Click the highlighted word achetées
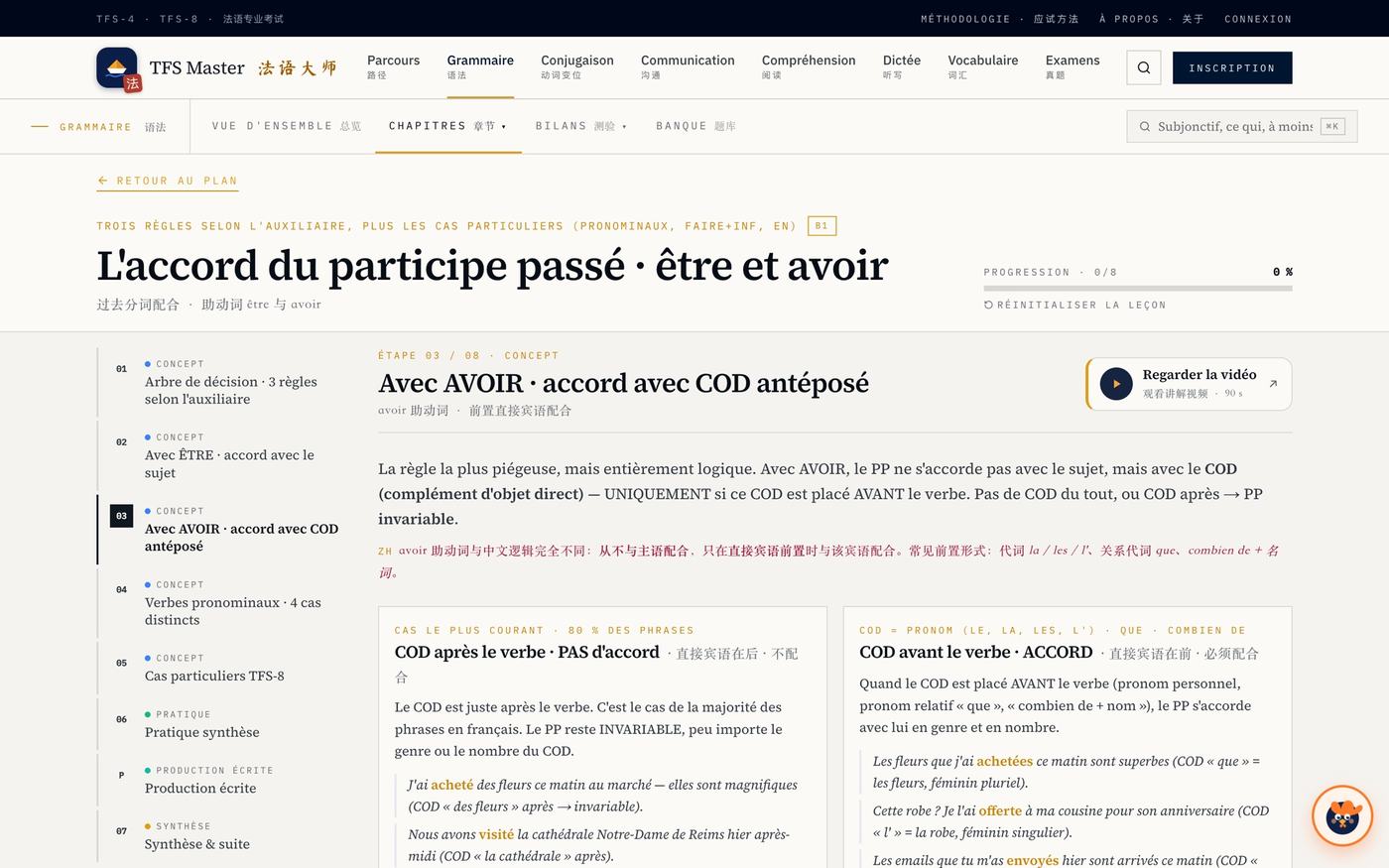The height and width of the screenshot is (868, 1389). coord(1004,761)
